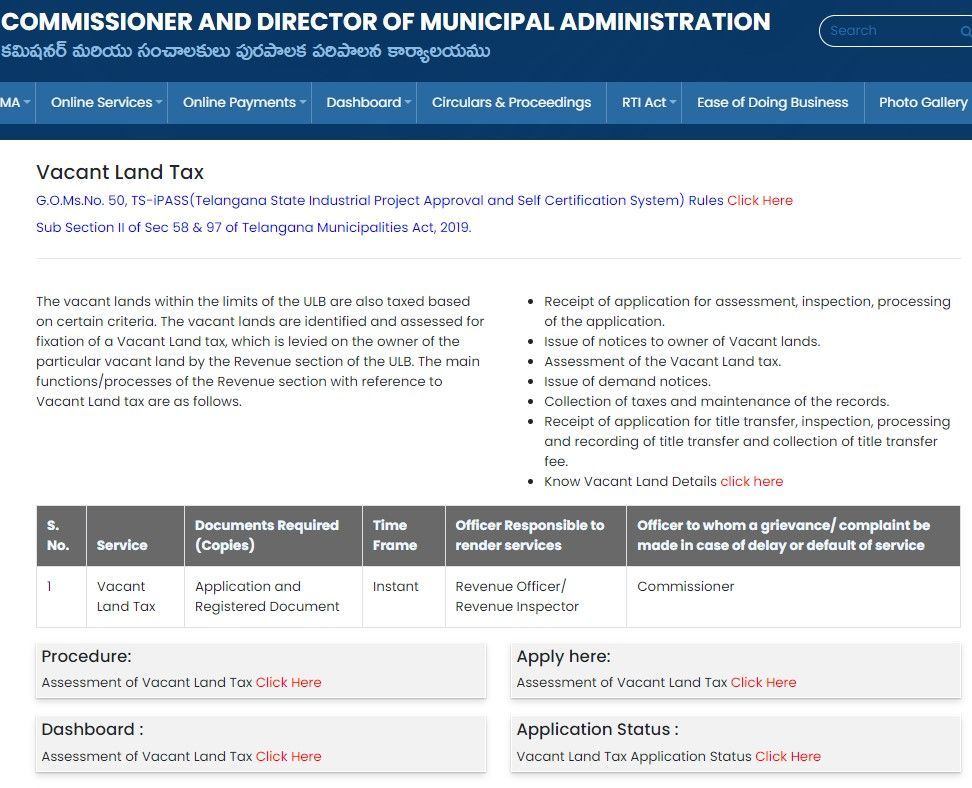Image resolution: width=972 pixels, height=788 pixels.
Task: Click the Vacant Land Tax page heading
Action: pyautogui.click(x=119, y=172)
